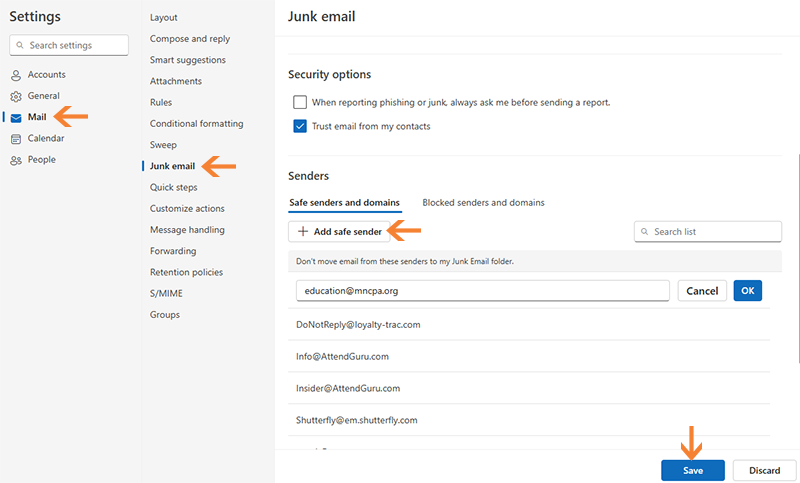Click the General gear icon

(16, 96)
